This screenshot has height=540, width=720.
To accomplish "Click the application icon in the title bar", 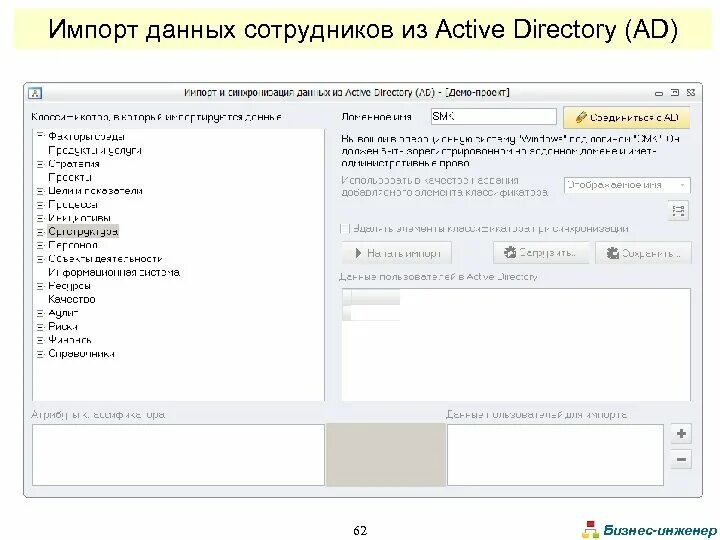I will tap(35, 93).
